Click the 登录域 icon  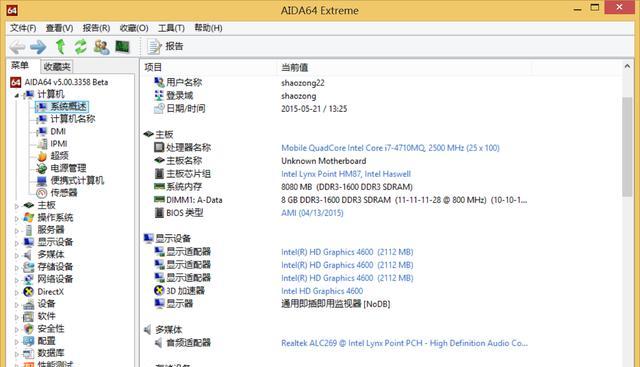(159, 96)
